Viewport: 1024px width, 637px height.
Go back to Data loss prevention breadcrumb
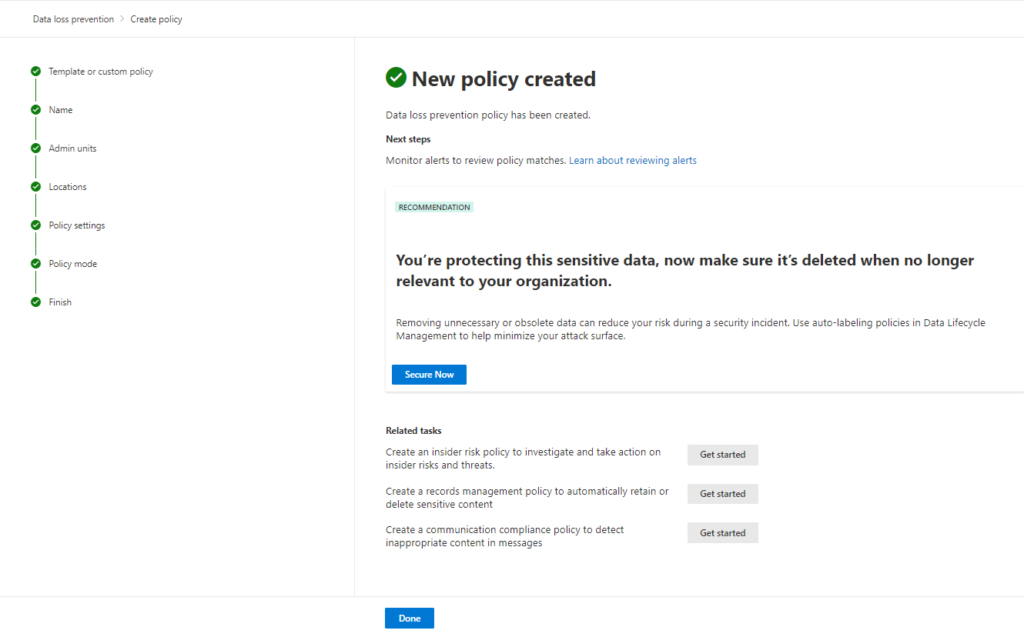point(73,19)
